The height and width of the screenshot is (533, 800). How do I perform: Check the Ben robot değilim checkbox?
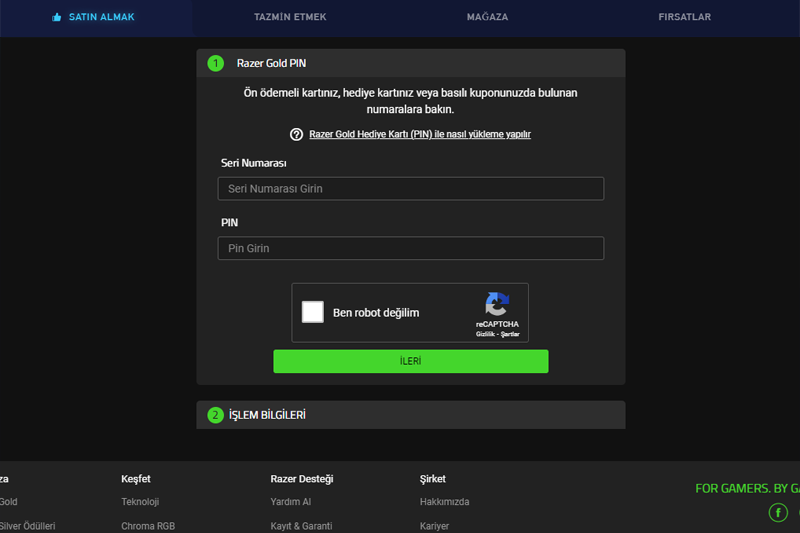[x=313, y=312]
